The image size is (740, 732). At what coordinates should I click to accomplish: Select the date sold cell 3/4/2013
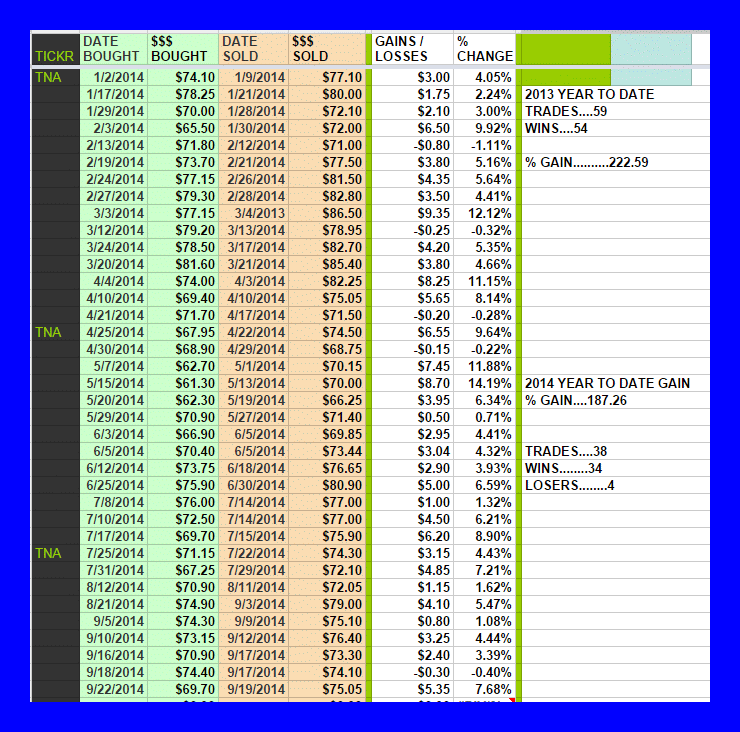point(253,213)
